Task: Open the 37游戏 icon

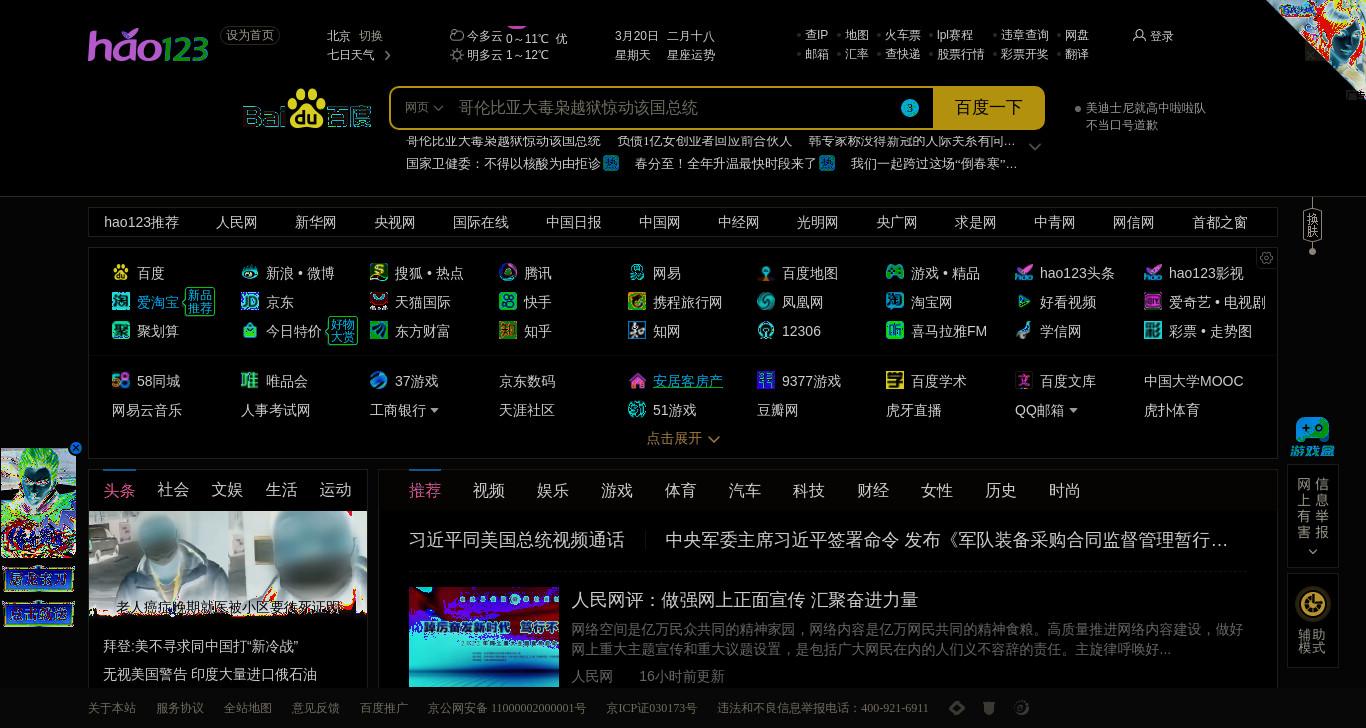Action: coord(379,380)
